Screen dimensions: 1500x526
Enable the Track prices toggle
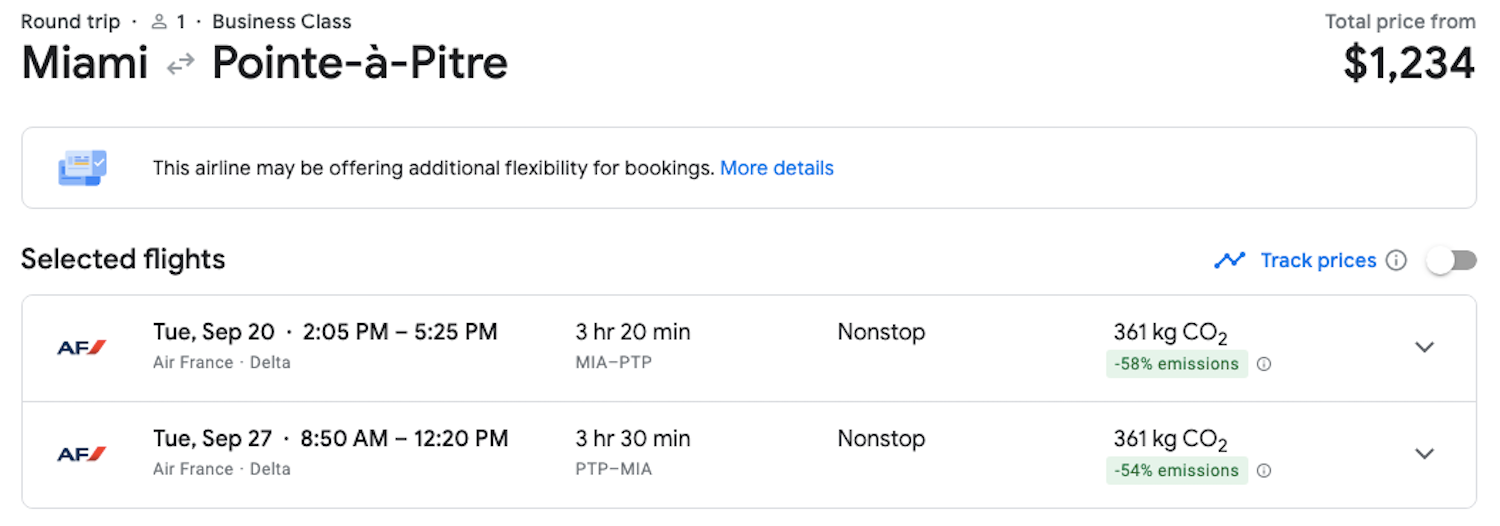[1451, 261]
